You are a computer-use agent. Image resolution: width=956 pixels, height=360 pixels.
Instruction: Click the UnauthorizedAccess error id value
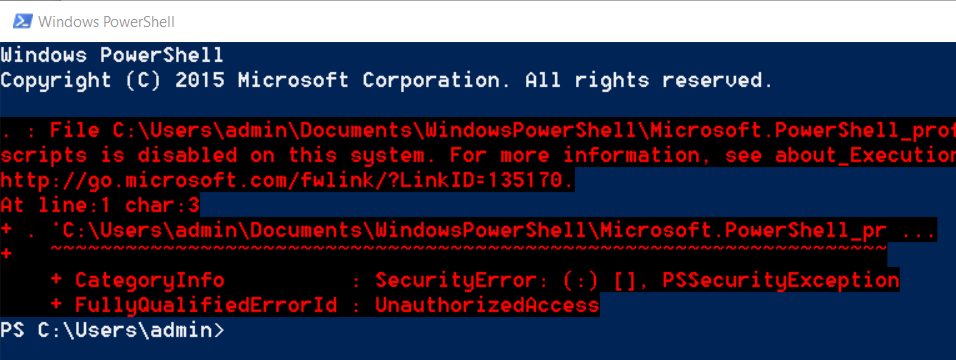(487, 305)
